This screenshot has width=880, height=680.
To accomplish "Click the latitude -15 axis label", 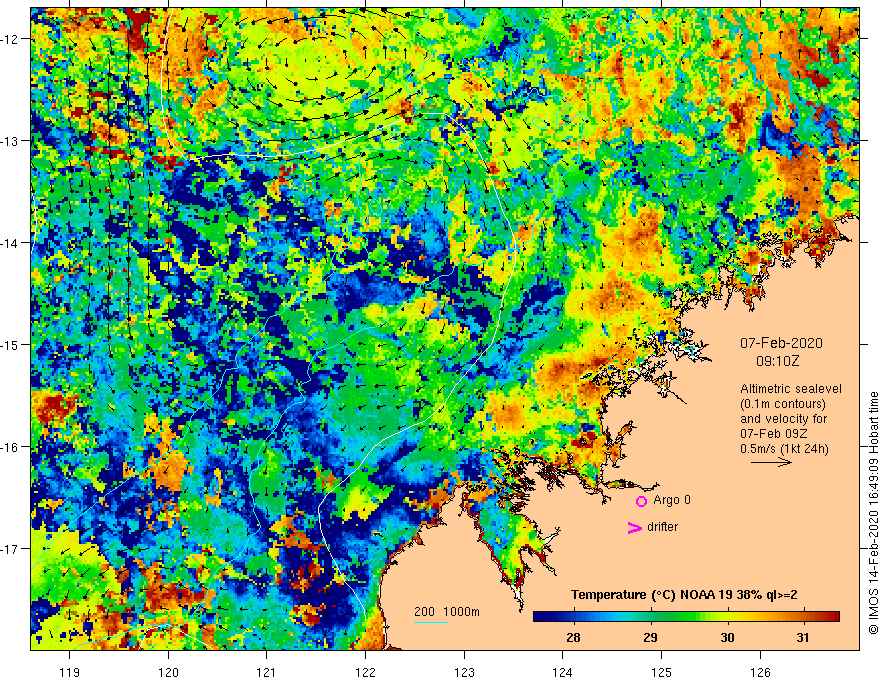I will point(11,344).
